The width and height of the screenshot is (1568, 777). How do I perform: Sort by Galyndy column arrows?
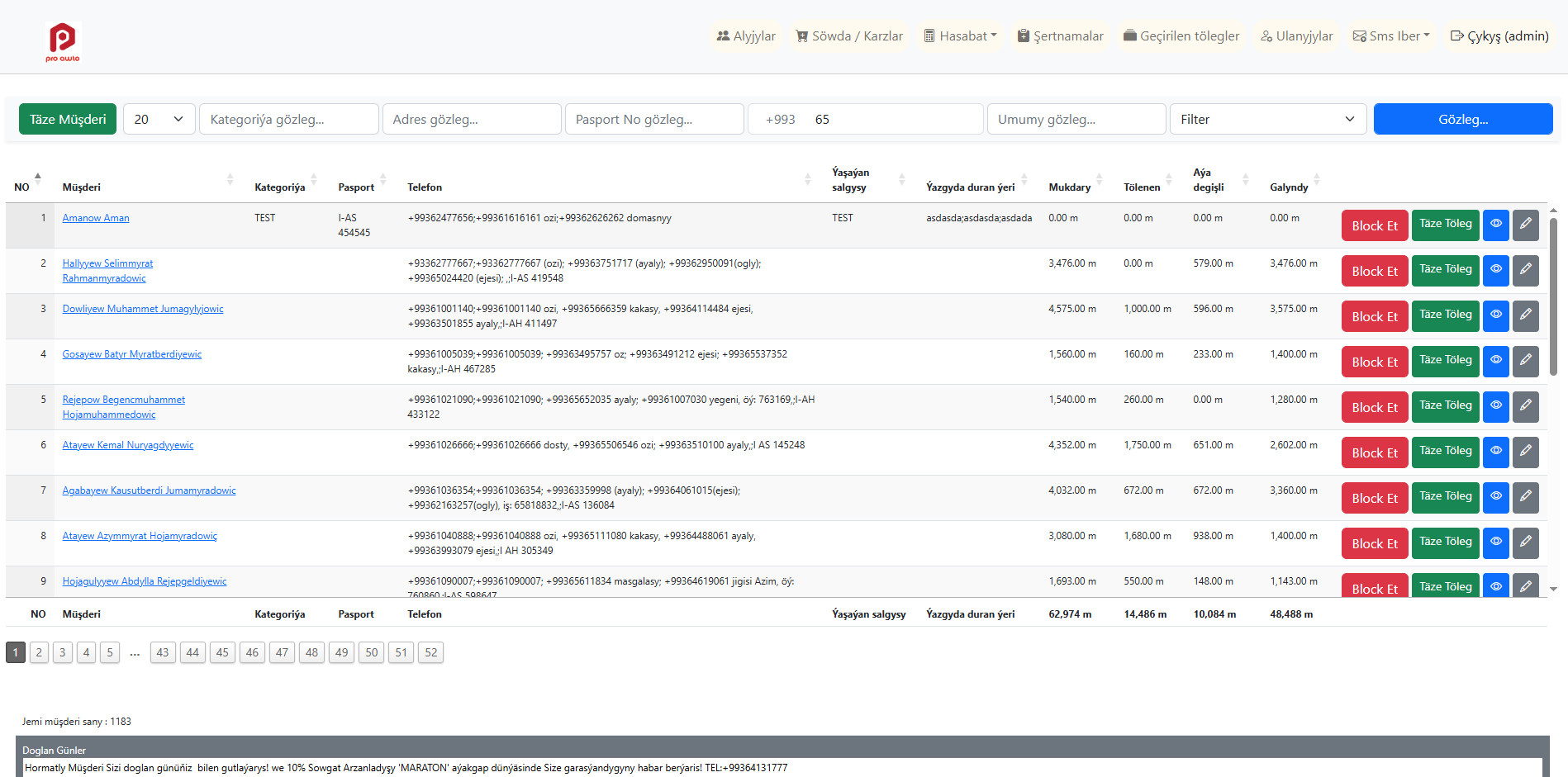point(1316,179)
